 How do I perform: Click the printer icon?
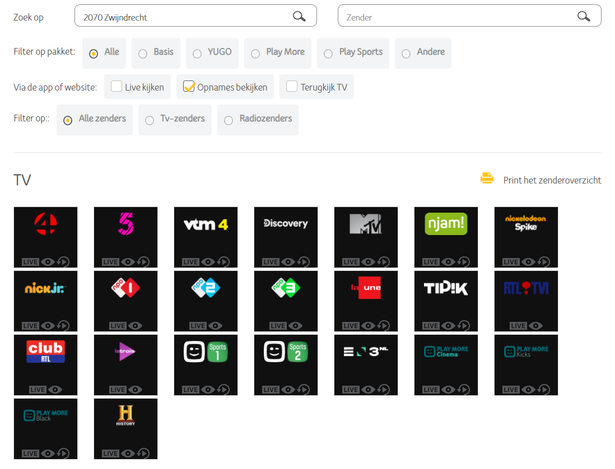[x=487, y=179]
